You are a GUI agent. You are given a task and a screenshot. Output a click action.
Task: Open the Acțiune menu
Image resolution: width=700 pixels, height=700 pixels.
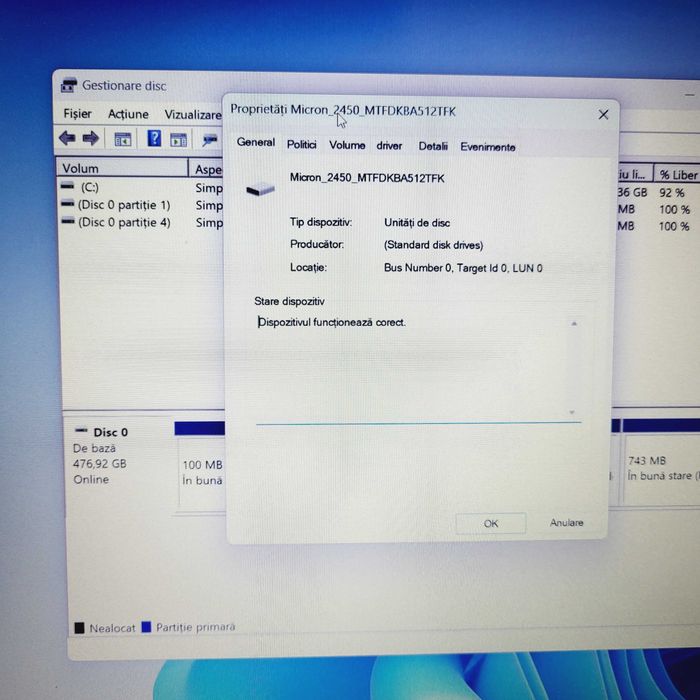click(x=128, y=114)
